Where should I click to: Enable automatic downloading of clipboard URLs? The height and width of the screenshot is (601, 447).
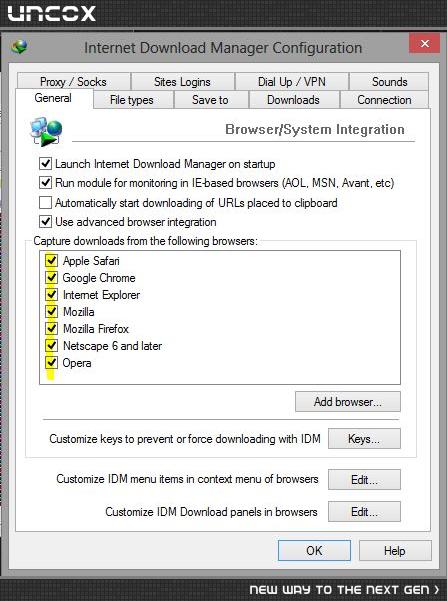[x=45, y=202]
